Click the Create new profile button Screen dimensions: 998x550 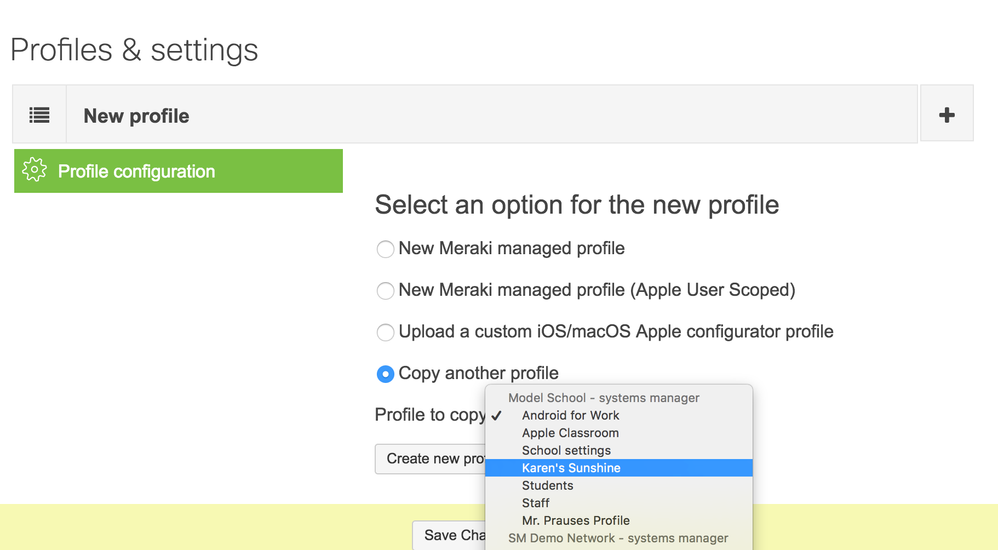pos(431,458)
